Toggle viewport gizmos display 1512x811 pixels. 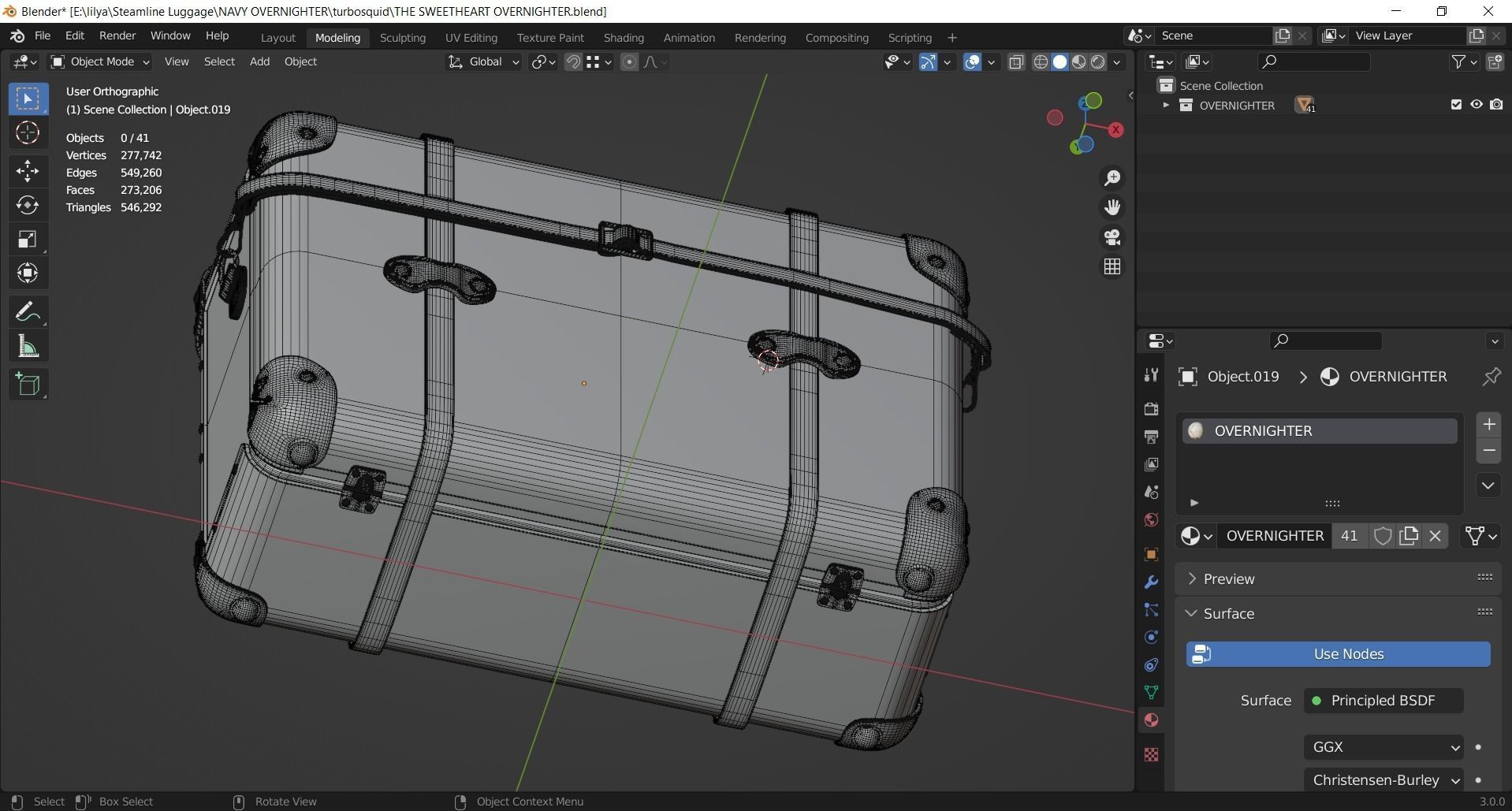coord(928,61)
